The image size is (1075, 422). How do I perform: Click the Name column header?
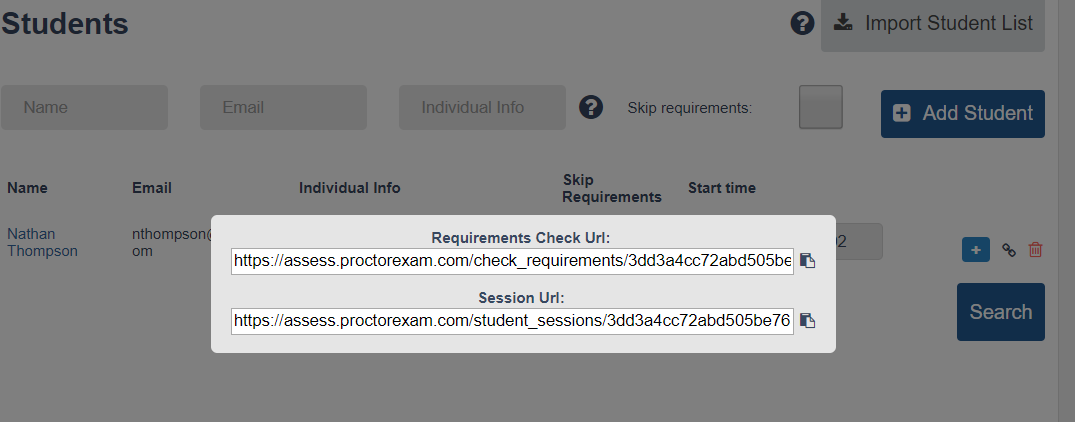pyautogui.click(x=27, y=188)
